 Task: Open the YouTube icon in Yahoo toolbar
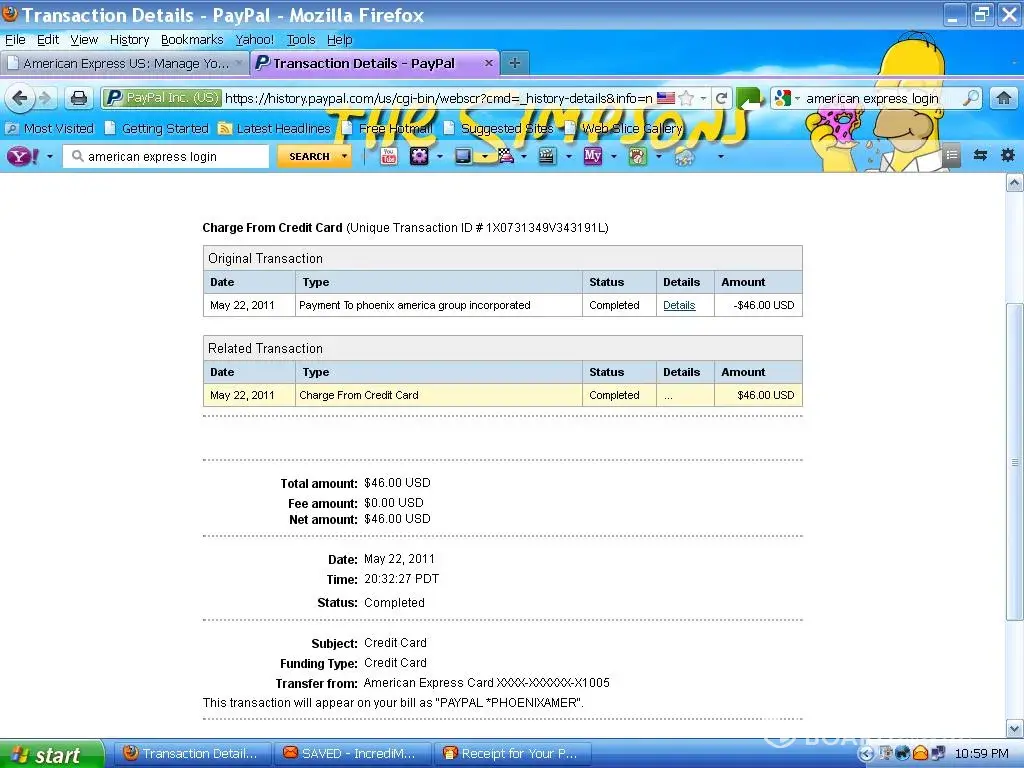388,156
